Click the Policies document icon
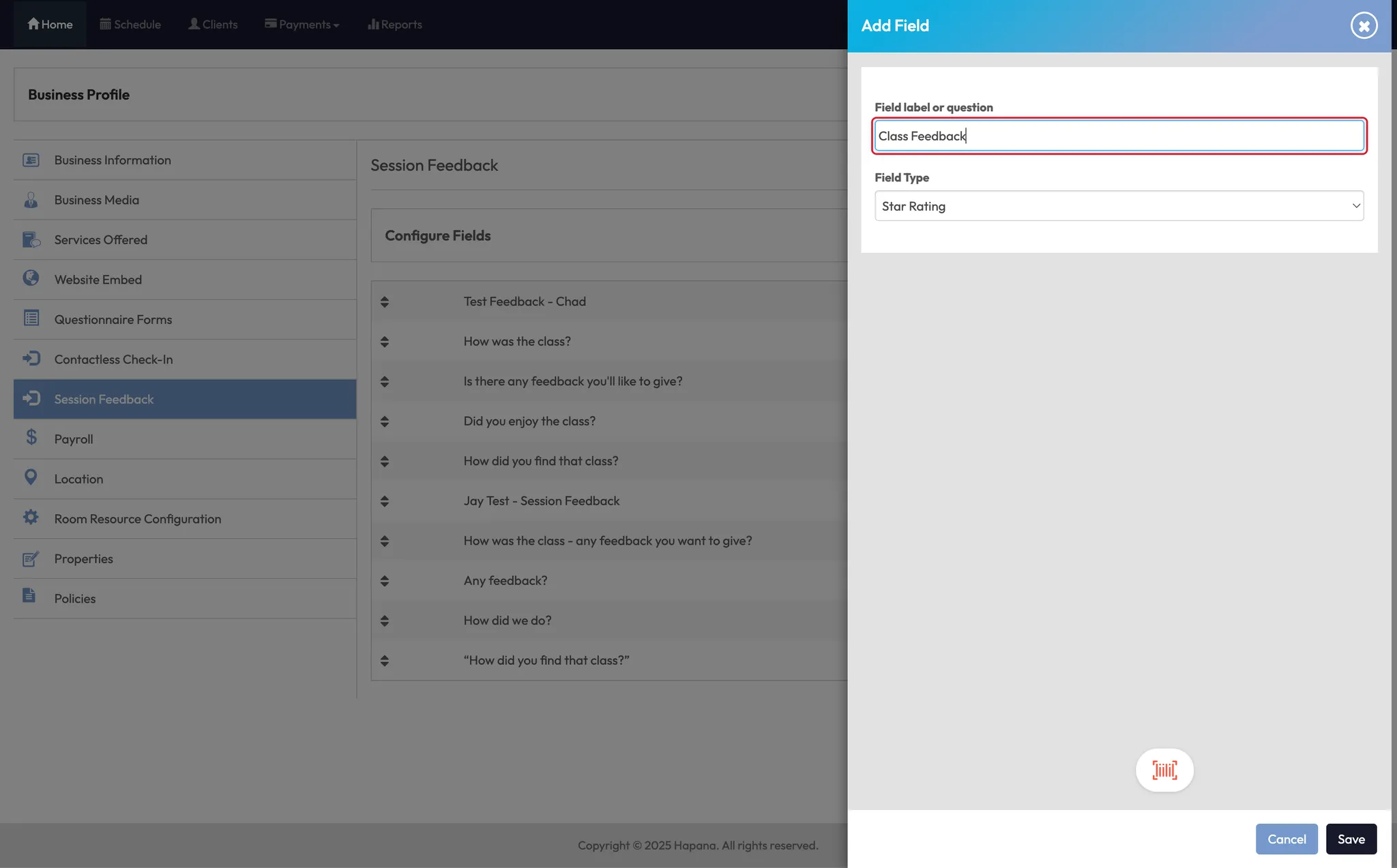Image resolution: width=1397 pixels, height=868 pixels. coord(29,596)
